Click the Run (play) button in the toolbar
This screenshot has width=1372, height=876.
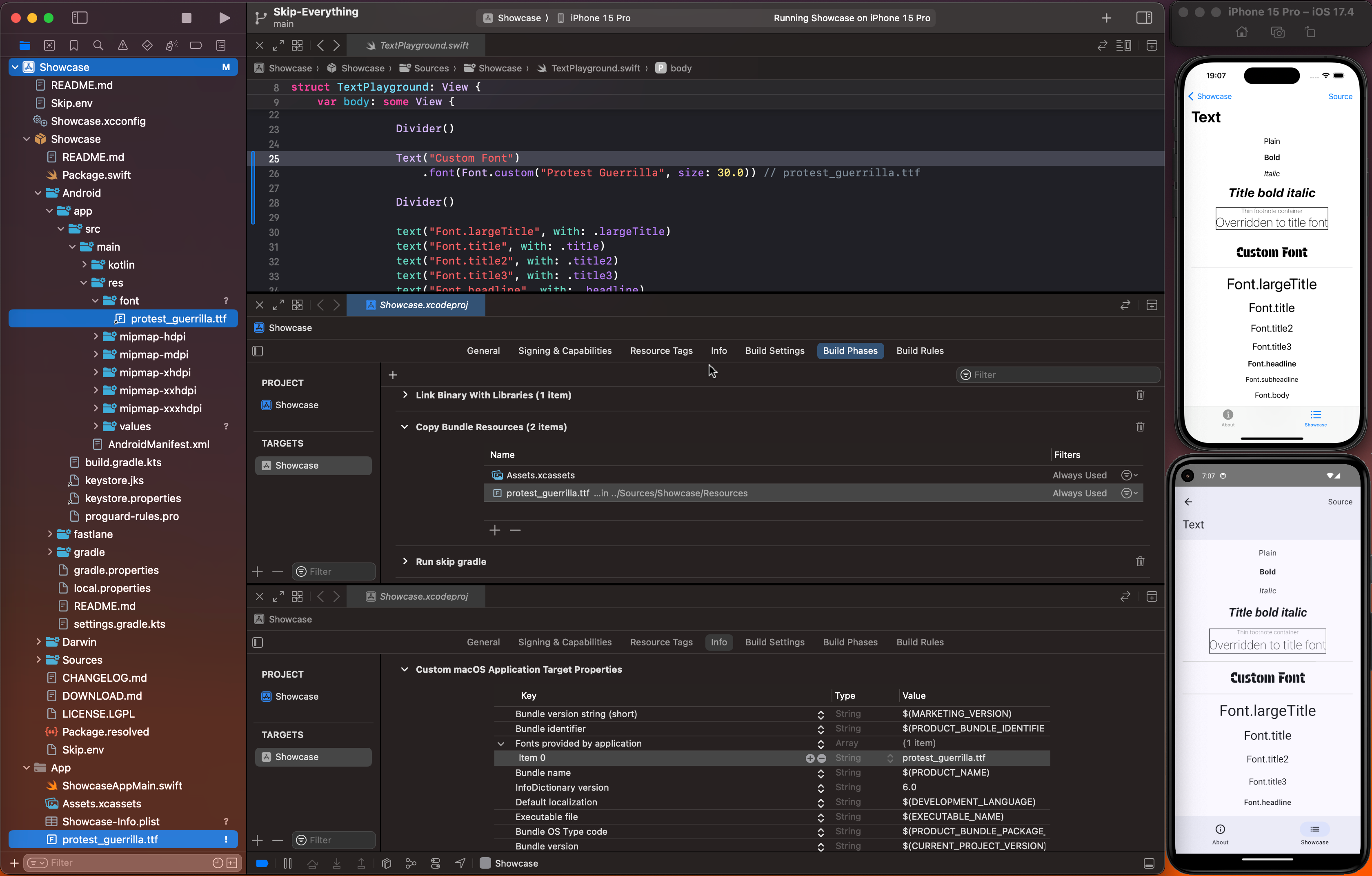pyautogui.click(x=225, y=18)
